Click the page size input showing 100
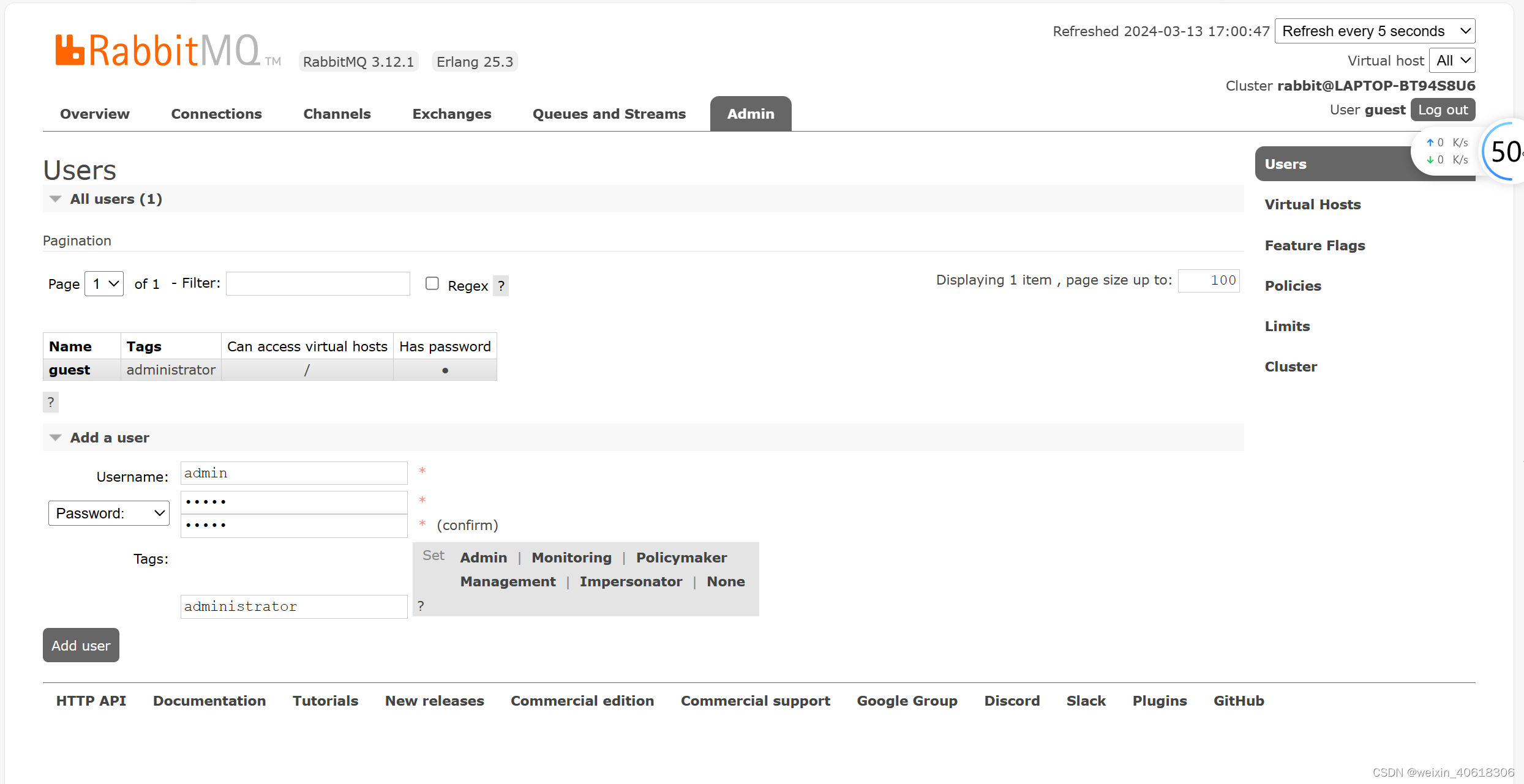This screenshot has width=1524, height=784. [1209, 280]
